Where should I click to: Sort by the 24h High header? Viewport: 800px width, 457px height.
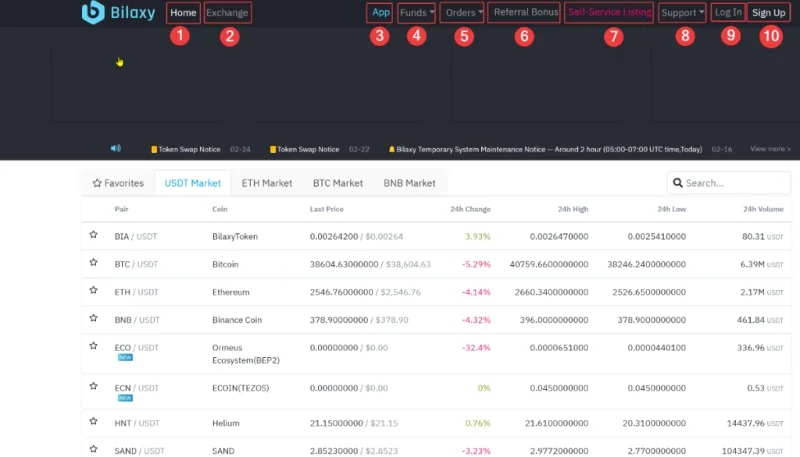pyautogui.click(x=573, y=209)
